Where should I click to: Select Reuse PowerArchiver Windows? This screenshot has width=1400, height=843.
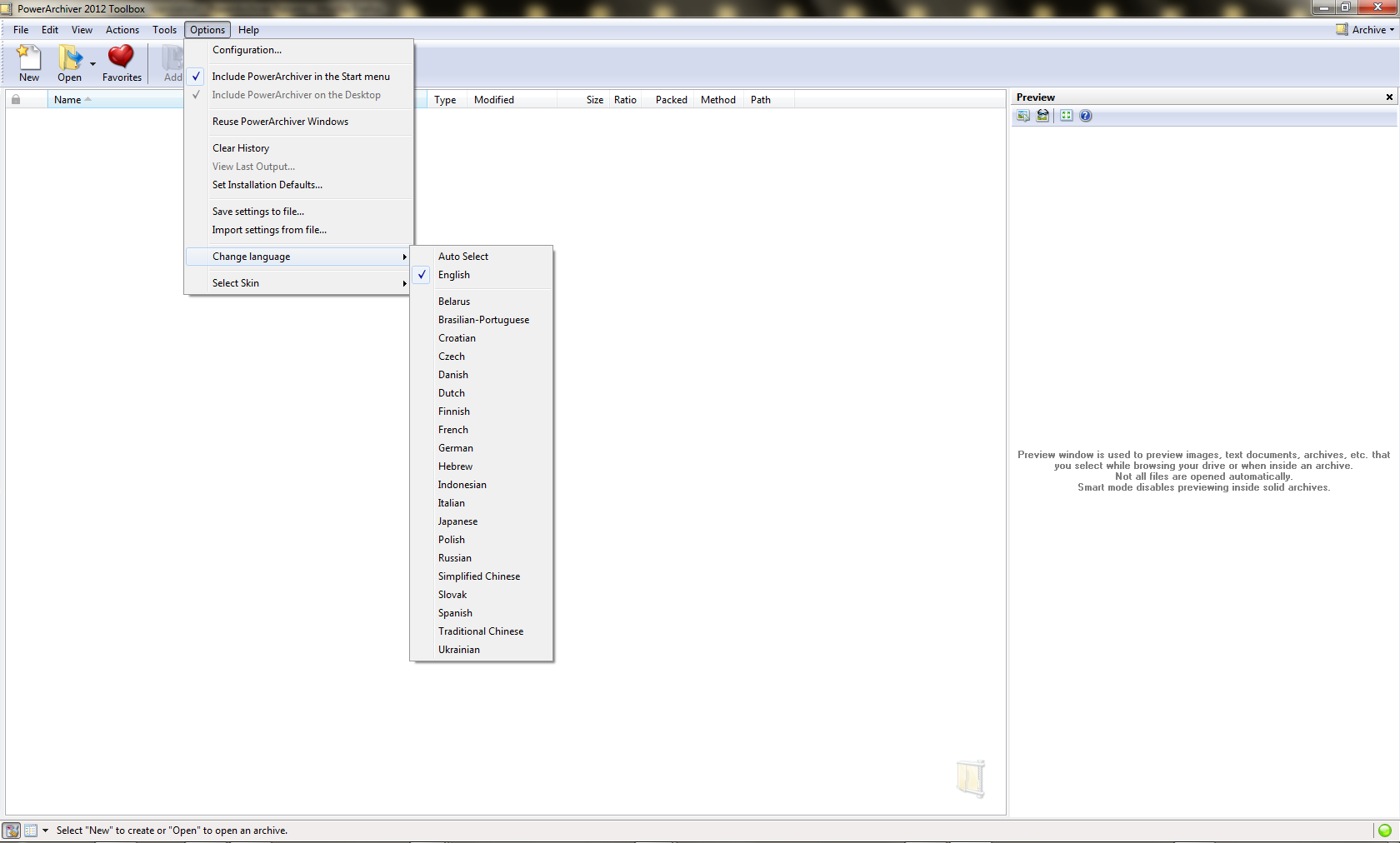click(x=299, y=122)
